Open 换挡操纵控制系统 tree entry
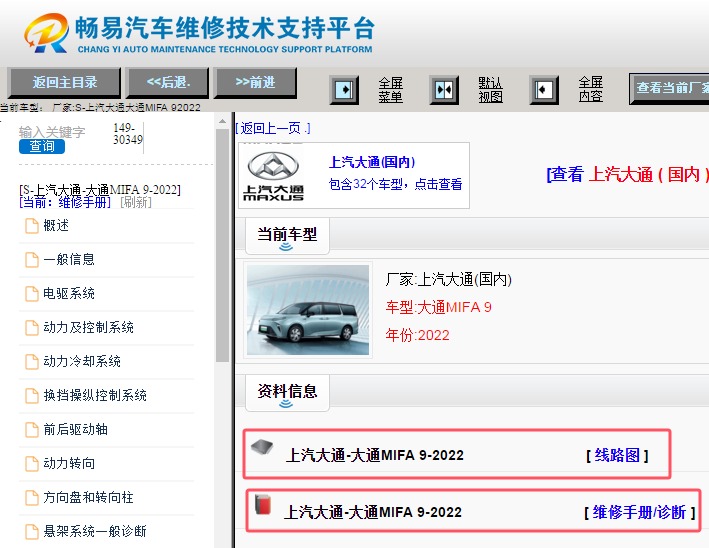Image resolution: width=709 pixels, height=548 pixels. [95, 395]
